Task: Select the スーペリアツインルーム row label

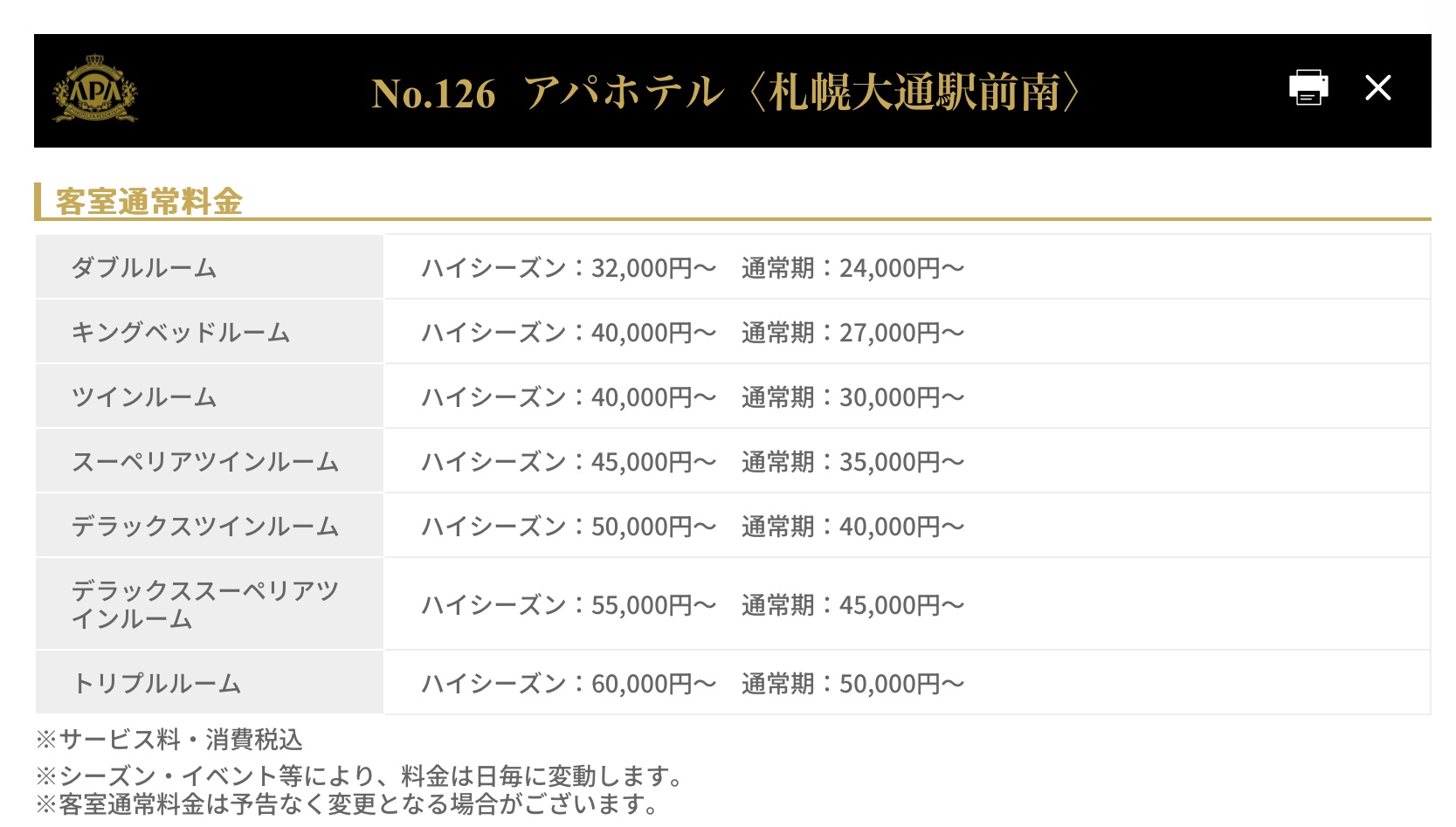Action: pyautogui.click(x=205, y=461)
